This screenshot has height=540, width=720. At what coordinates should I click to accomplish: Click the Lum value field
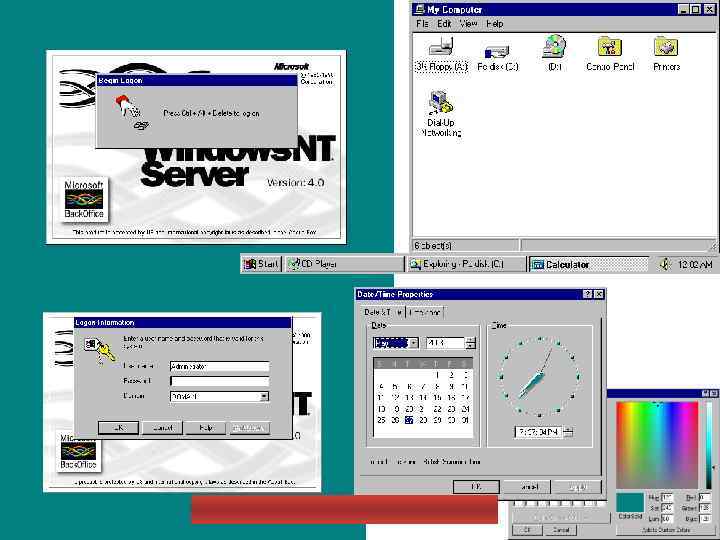click(667, 518)
